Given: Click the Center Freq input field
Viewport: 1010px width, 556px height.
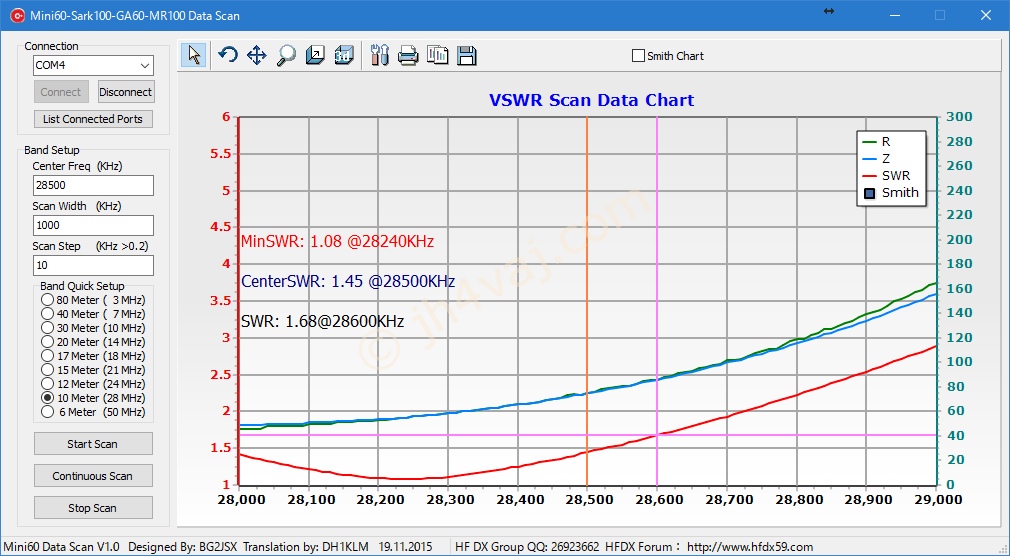Looking at the screenshot, I should coord(93,185).
